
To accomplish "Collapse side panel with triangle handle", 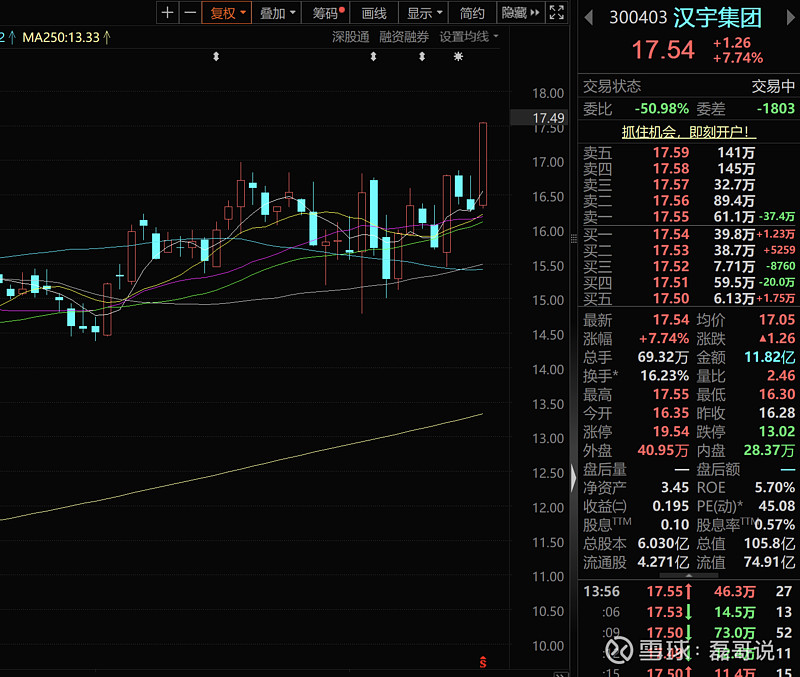I will 573,478.
